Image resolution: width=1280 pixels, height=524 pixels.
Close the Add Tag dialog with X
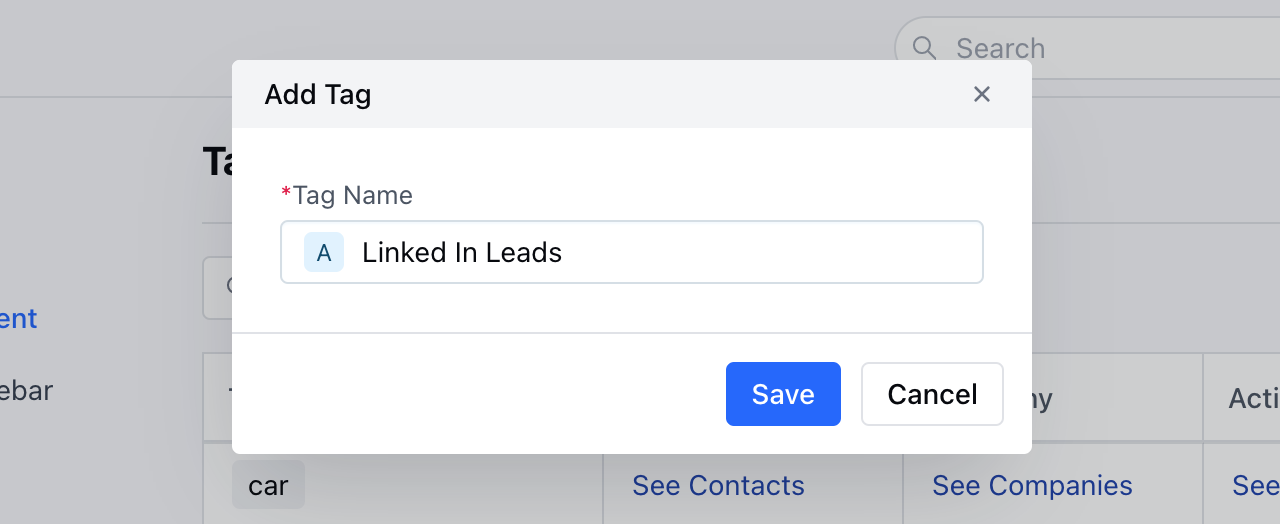click(982, 94)
